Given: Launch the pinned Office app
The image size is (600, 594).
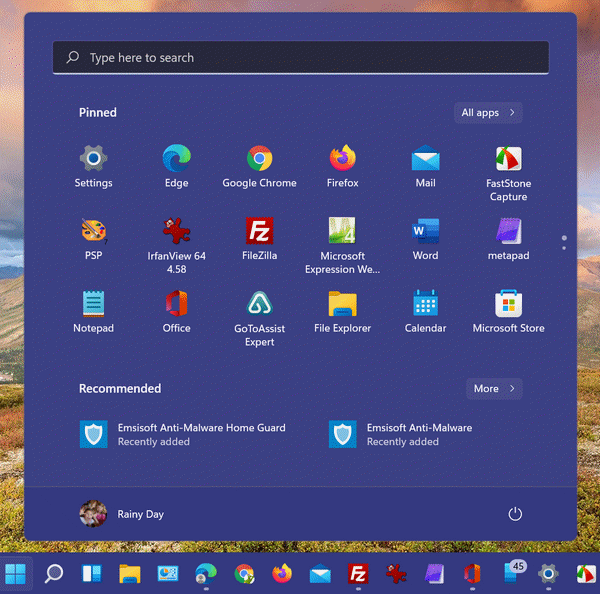Looking at the screenshot, I should [176, 312].
